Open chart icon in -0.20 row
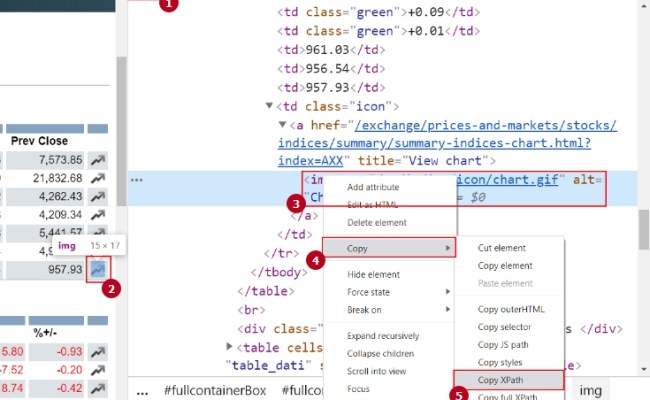 98,370
